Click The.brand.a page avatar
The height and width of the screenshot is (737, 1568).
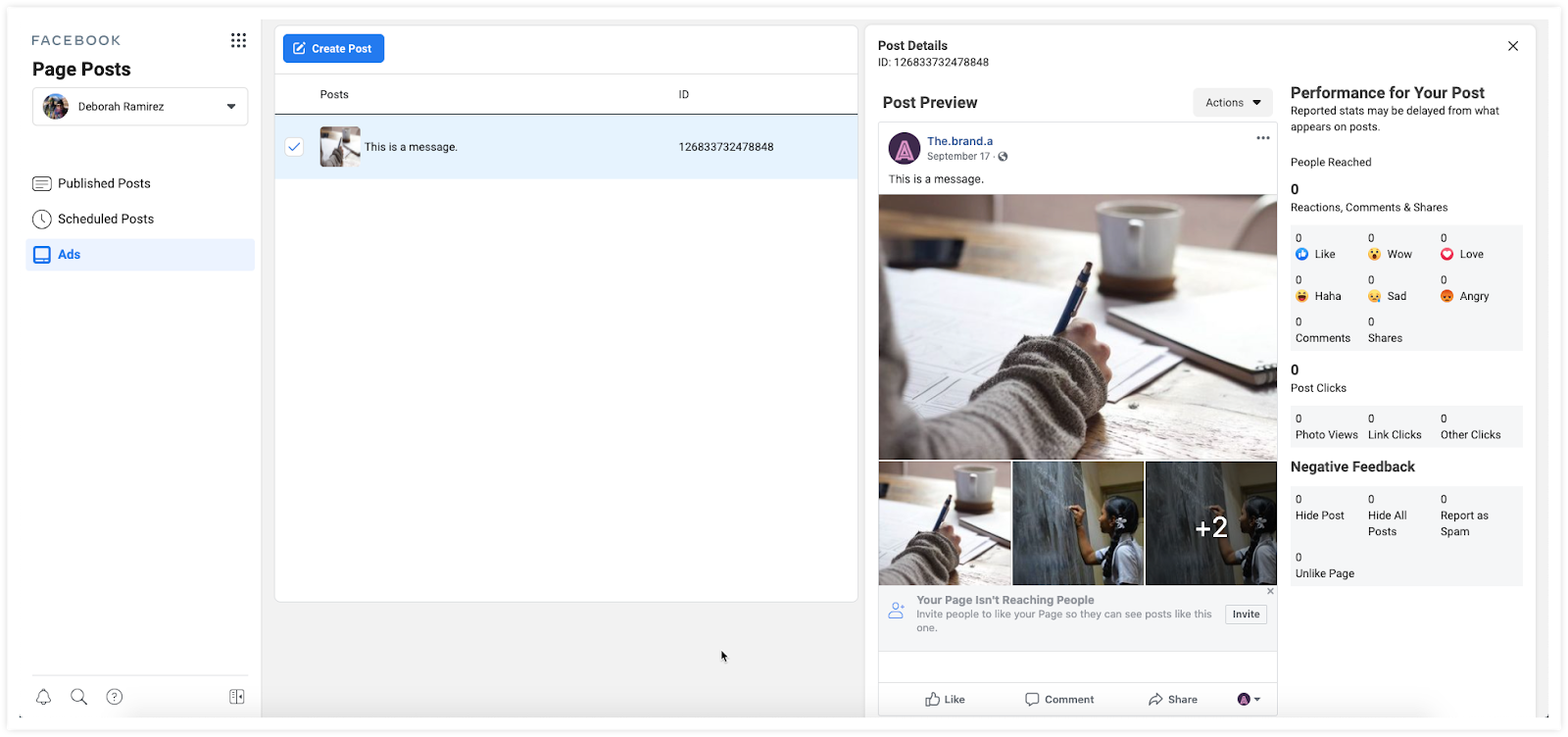click(905, 149)
